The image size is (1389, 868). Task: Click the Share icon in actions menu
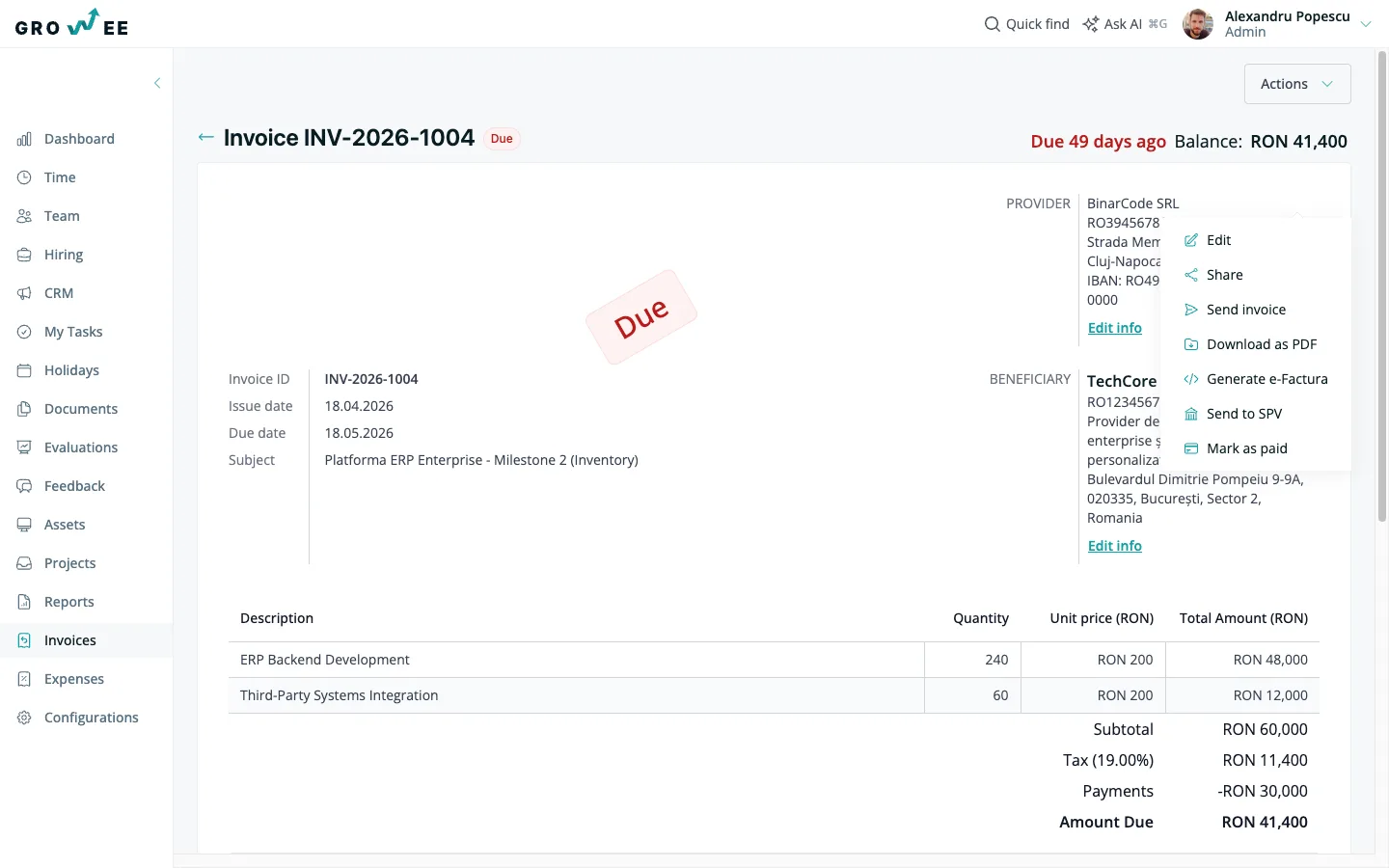coord(1191,275)
